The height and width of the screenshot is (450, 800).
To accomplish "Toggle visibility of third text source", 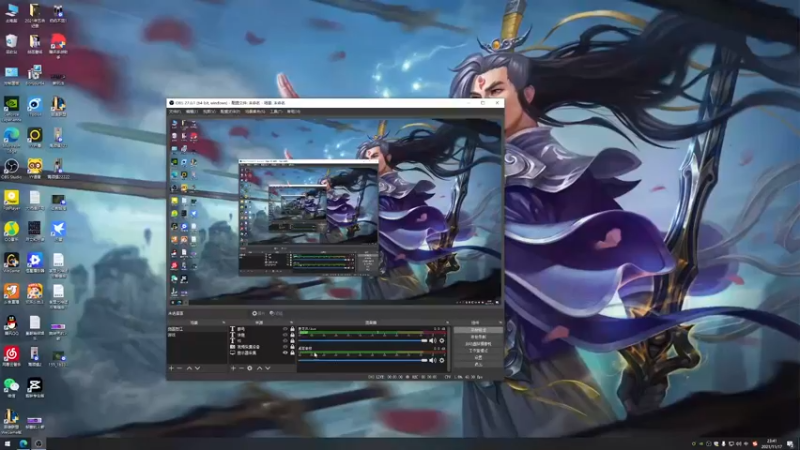I will click(285, 340).
